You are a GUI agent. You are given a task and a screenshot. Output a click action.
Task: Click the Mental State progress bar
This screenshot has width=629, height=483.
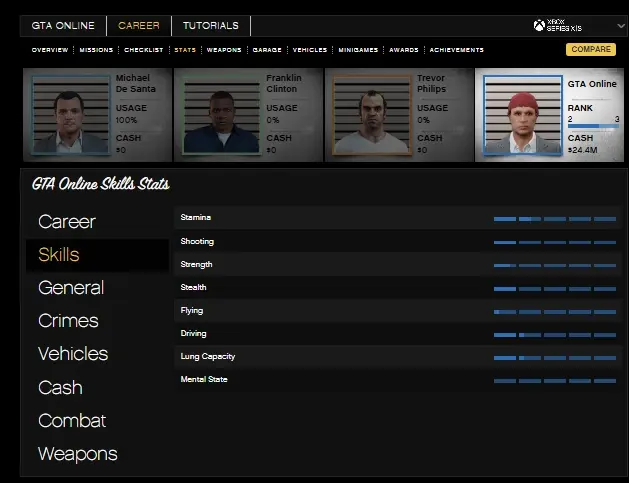tap(555, 381)
